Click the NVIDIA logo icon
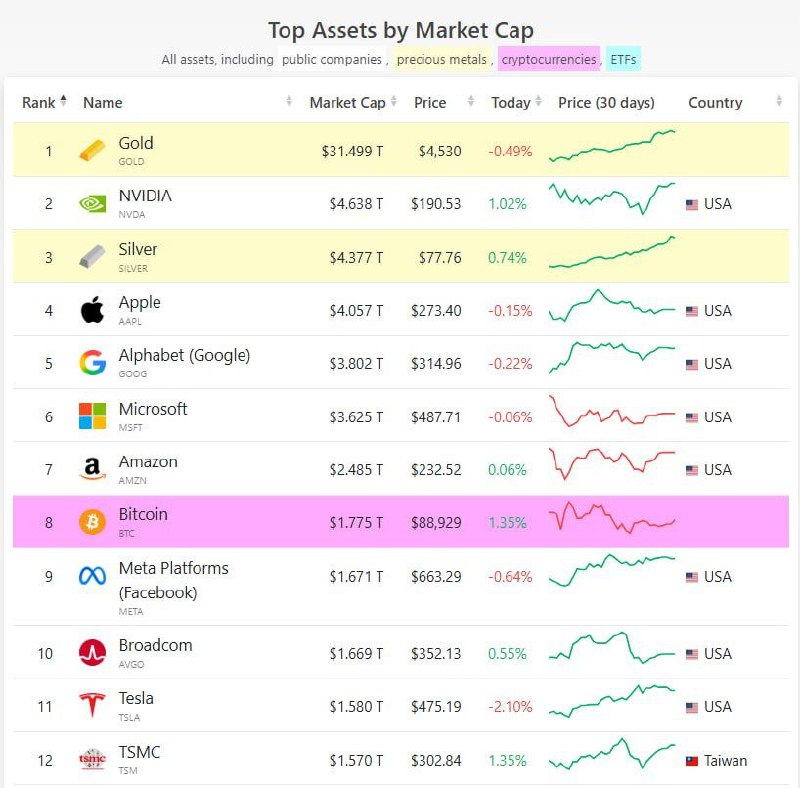 click(x=92, y=204)
